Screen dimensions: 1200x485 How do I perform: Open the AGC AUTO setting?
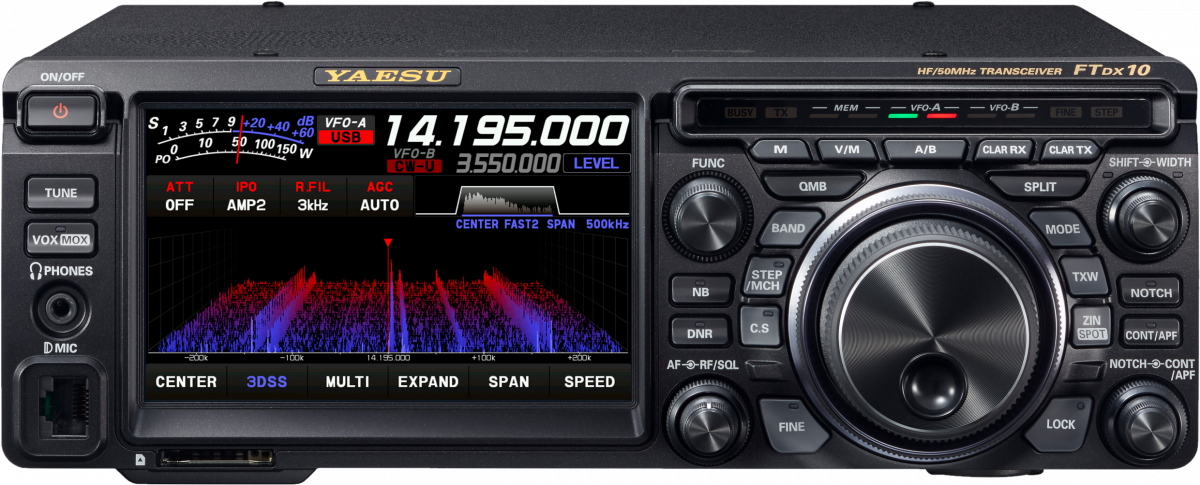pyautogui.click(x=379, y=196)
